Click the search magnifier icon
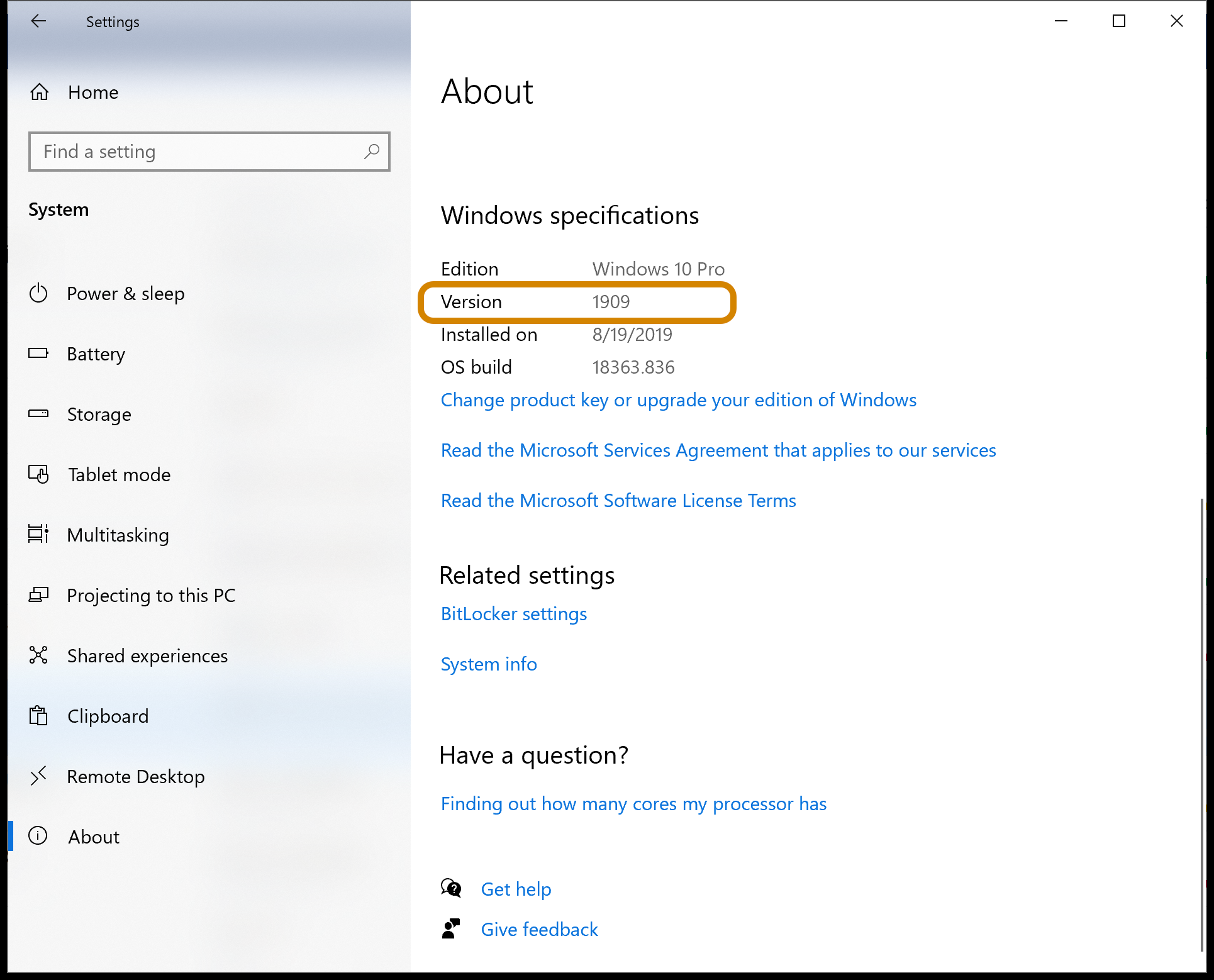The width and height of the screenshot is (1214, 980). [372, 152]
